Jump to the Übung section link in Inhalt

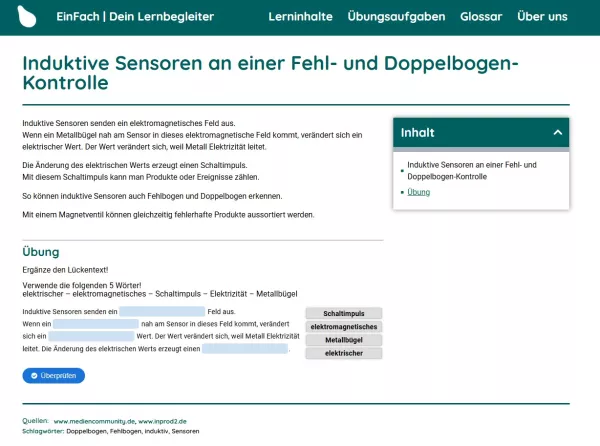pos(419,192)
